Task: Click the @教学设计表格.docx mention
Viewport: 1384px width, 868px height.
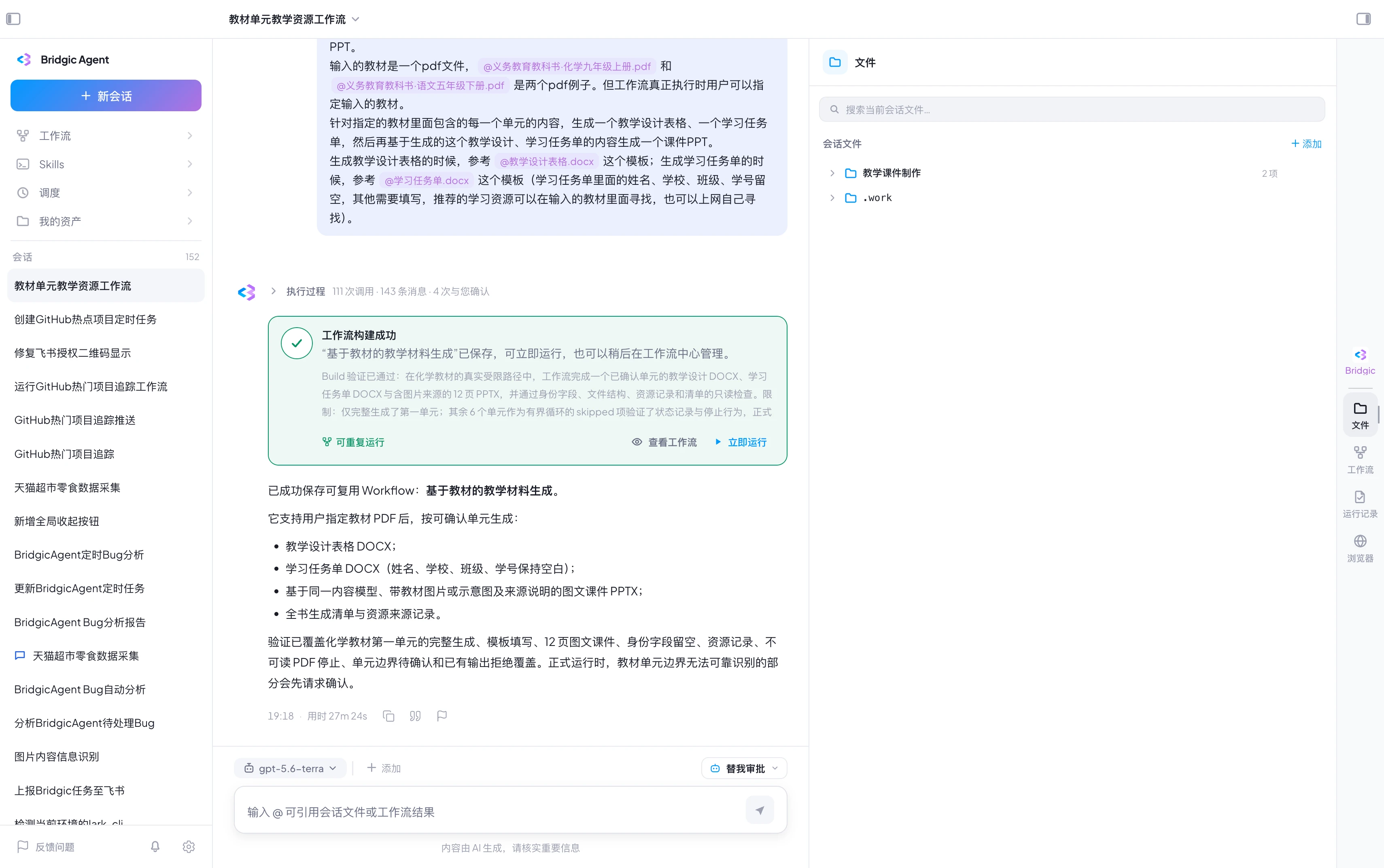Action: pyautogui.click(x=547, y=162)
